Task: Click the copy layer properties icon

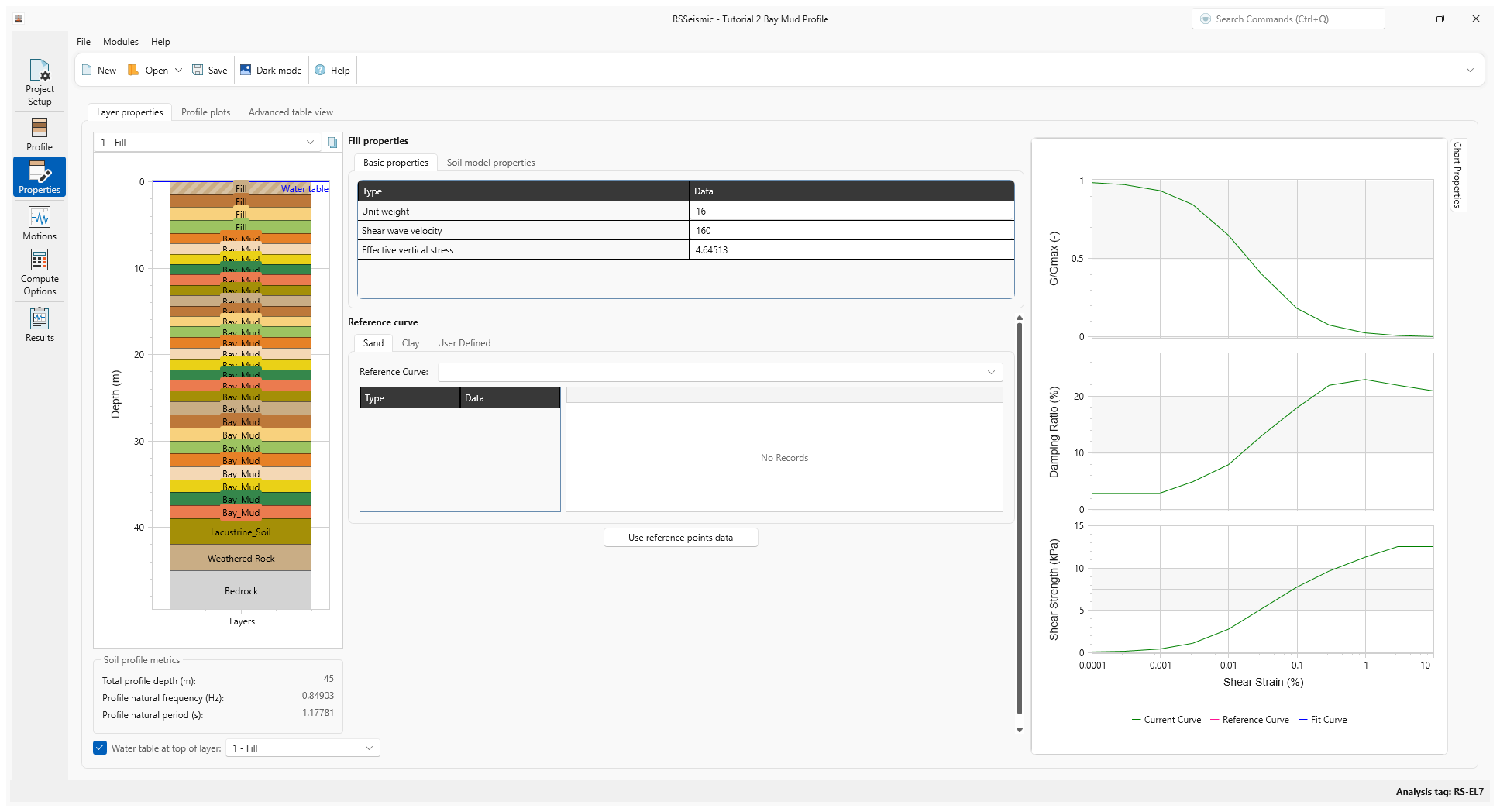Action: 332,143
